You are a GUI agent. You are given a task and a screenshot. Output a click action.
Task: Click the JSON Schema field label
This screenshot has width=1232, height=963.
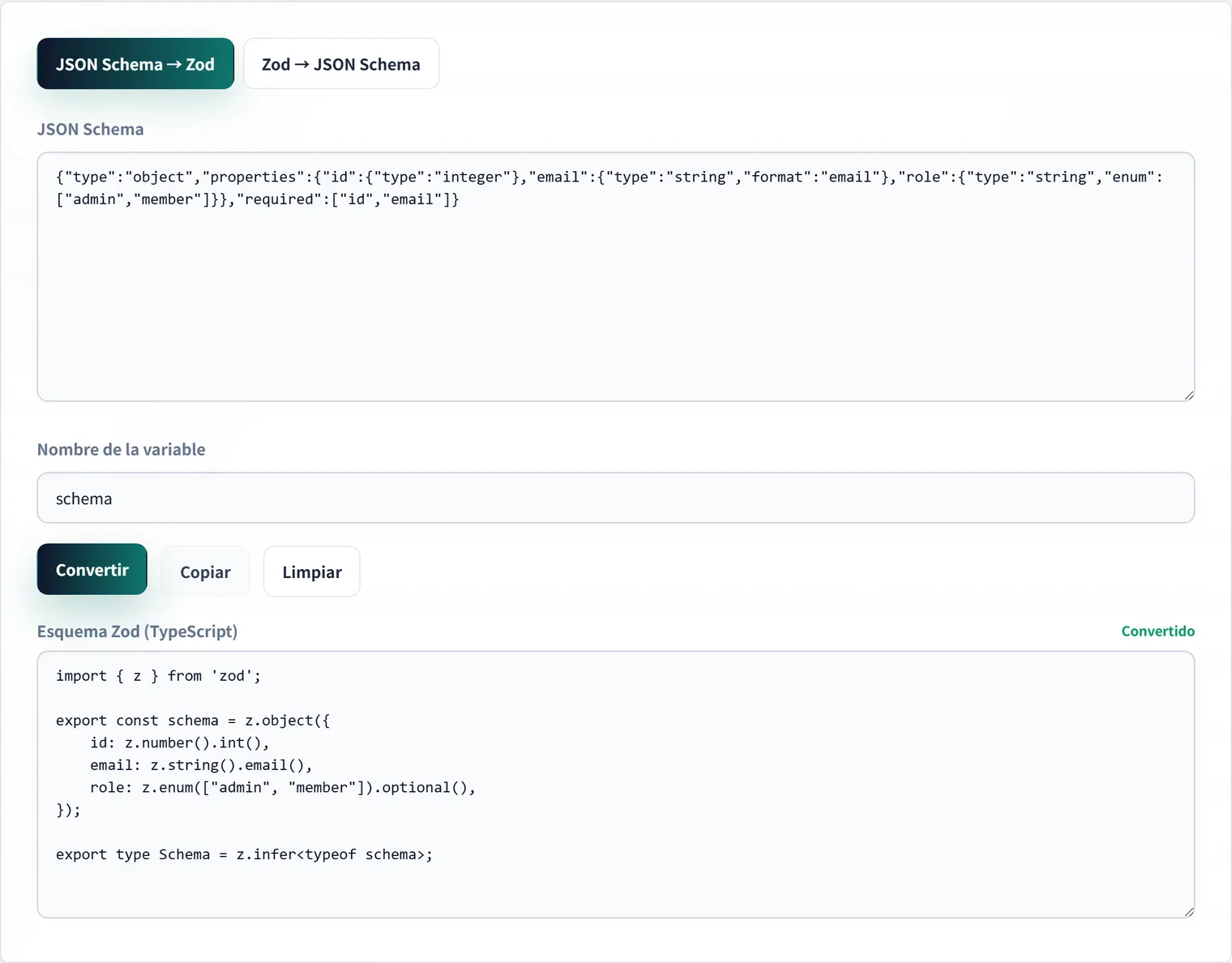(x=90, y=130)
